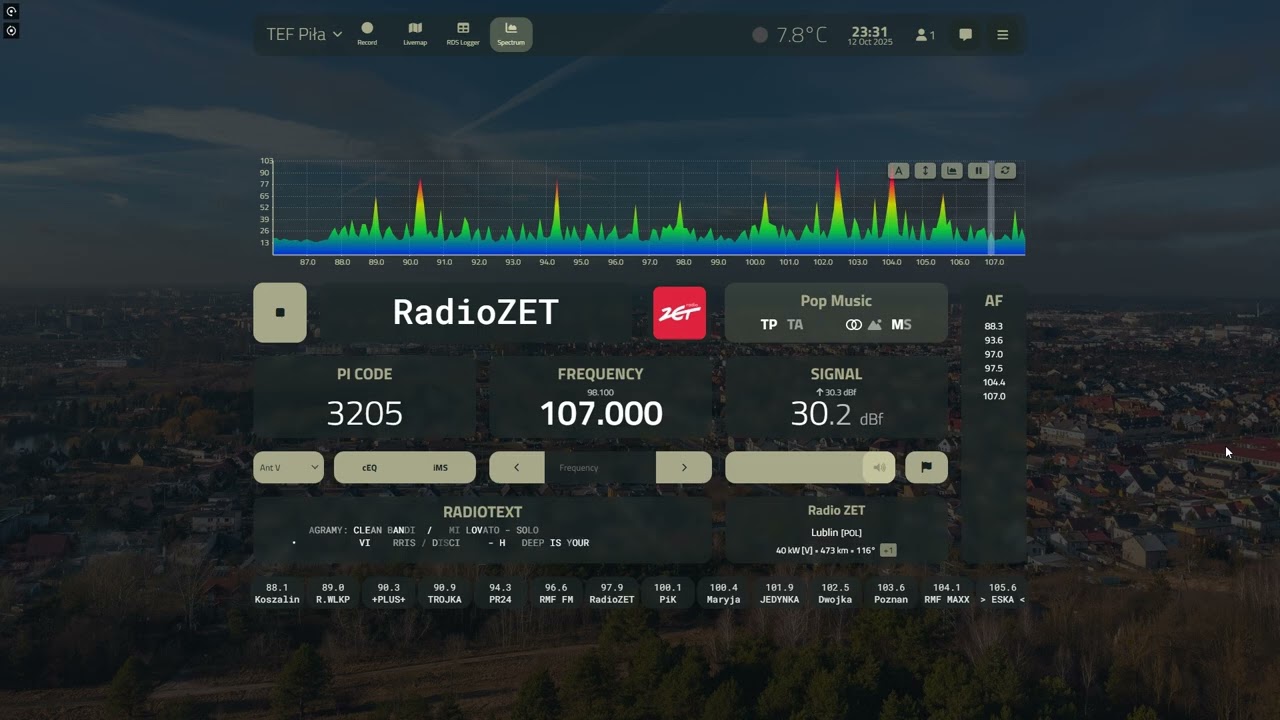Click the RADIOTEXT panel
1280x720 pixels.
pos(482,530)
